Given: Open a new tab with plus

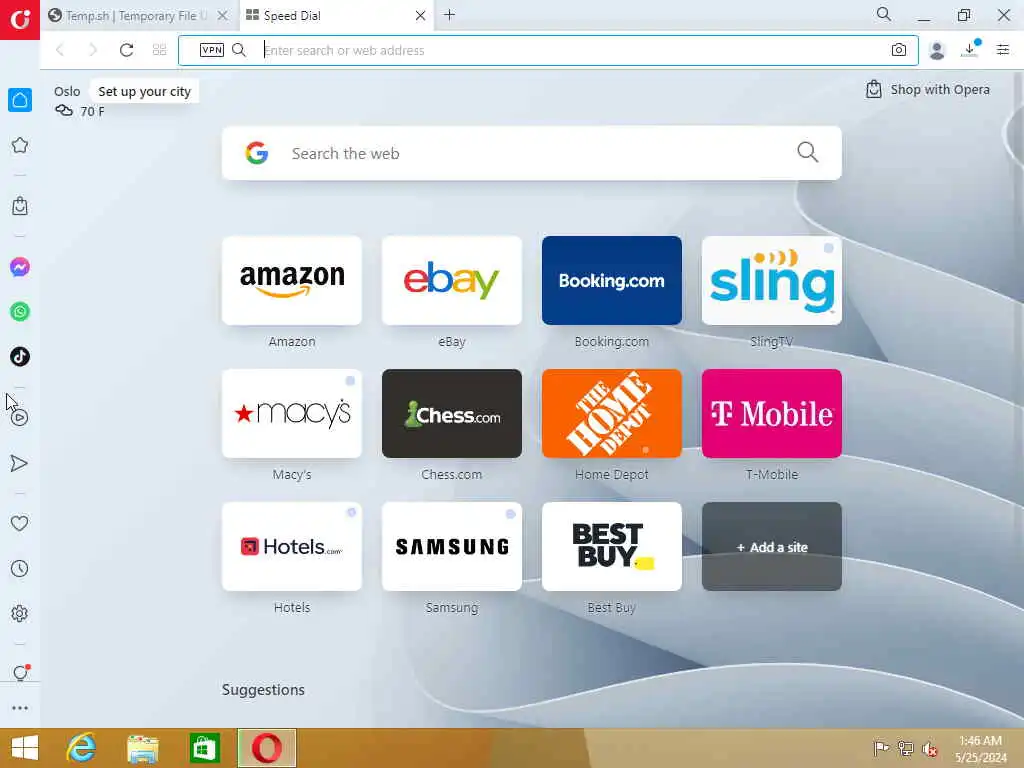Looking at the screenshot, I should coord(449,15).
